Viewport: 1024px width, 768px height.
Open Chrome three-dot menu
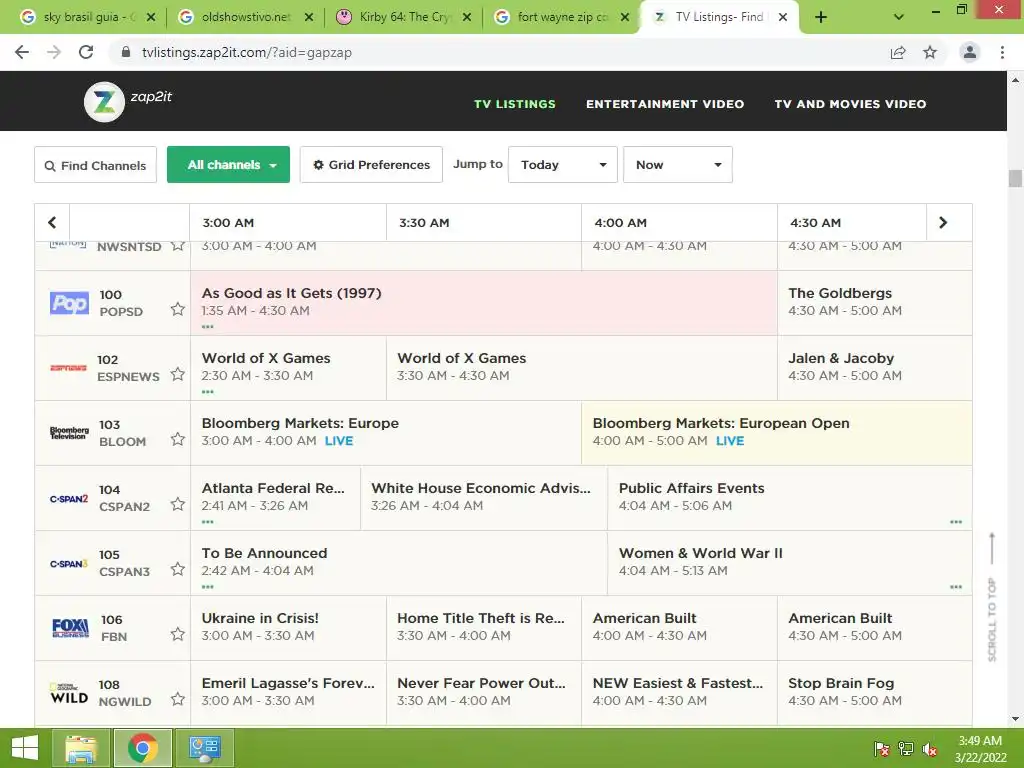[1002, 52]
